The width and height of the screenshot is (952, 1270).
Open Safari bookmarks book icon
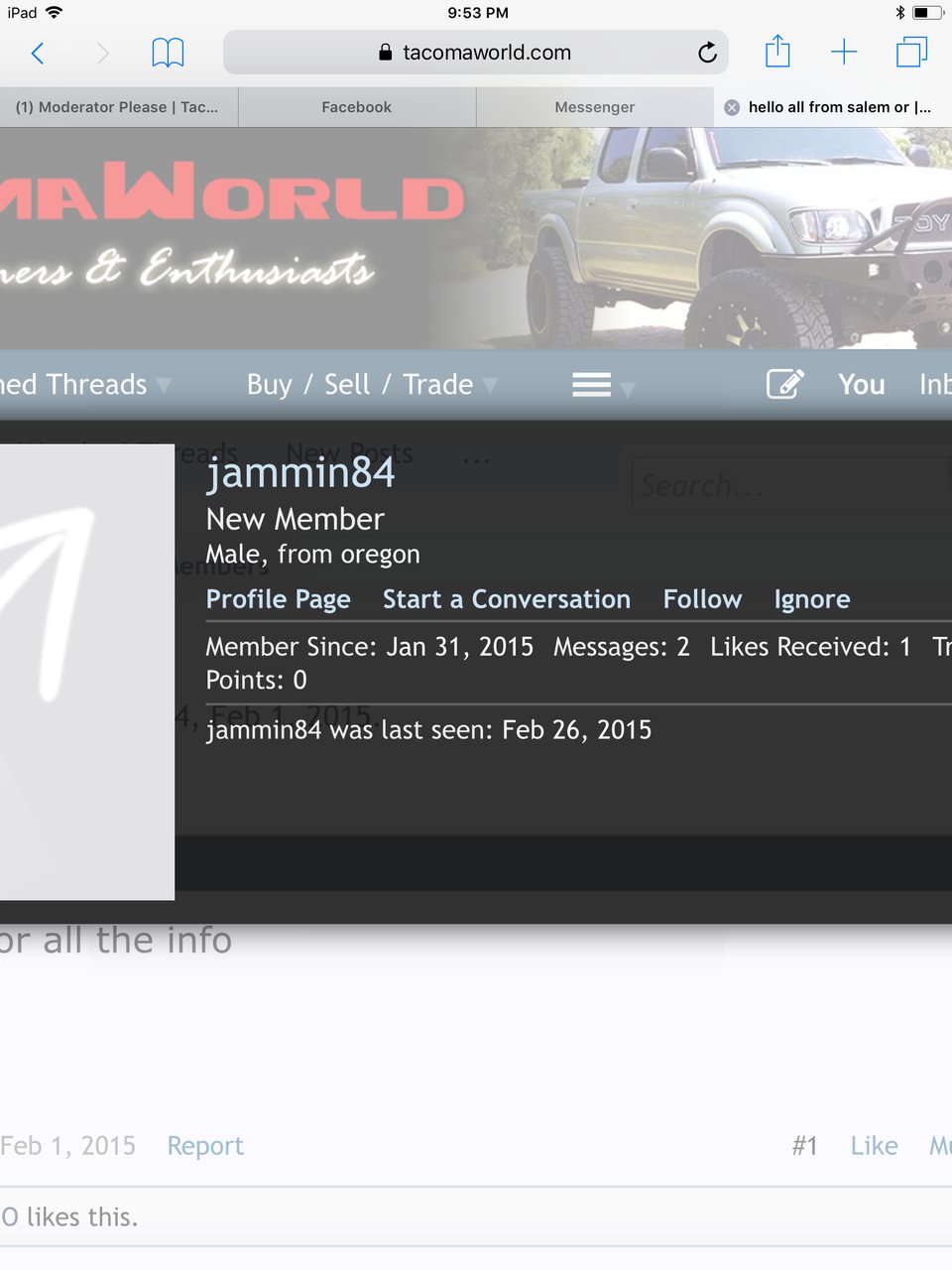tap(168, 53)
